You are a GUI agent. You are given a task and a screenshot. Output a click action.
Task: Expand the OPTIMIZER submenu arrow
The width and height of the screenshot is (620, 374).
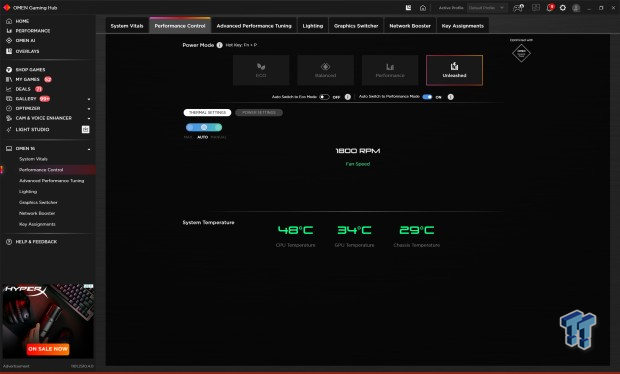click(x=89, y=109)
